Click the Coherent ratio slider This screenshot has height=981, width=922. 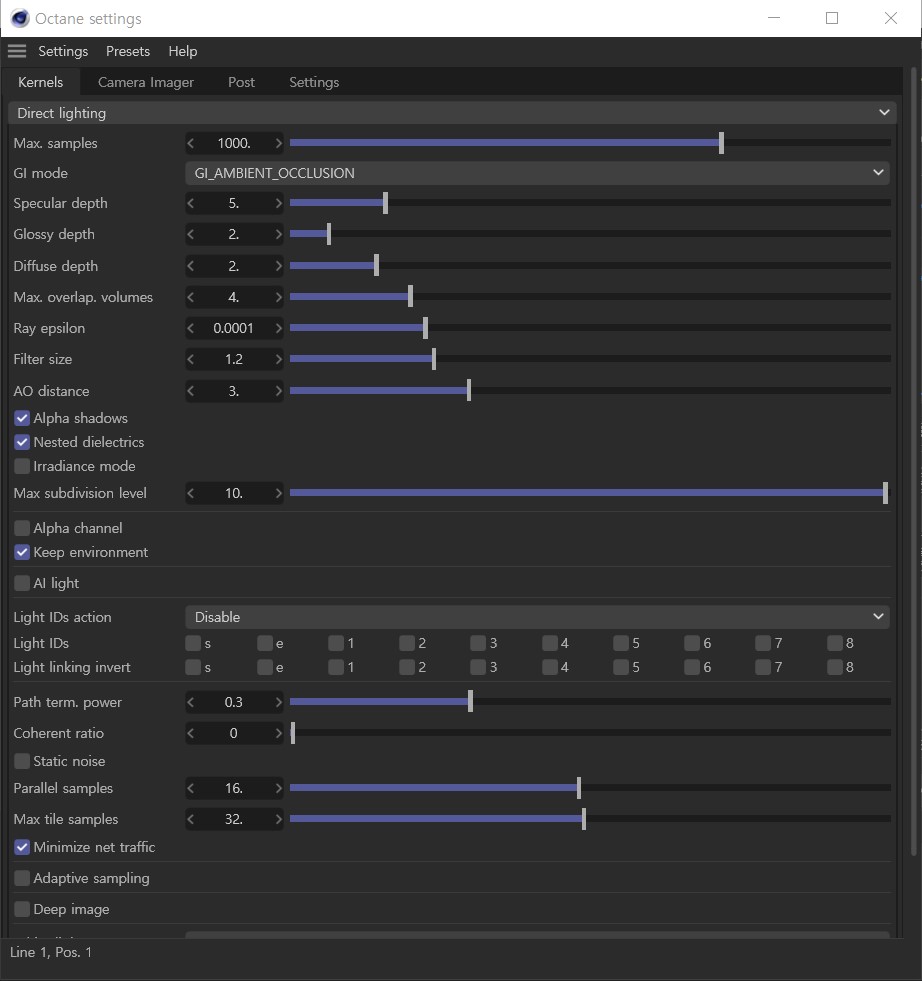(590, 733)
